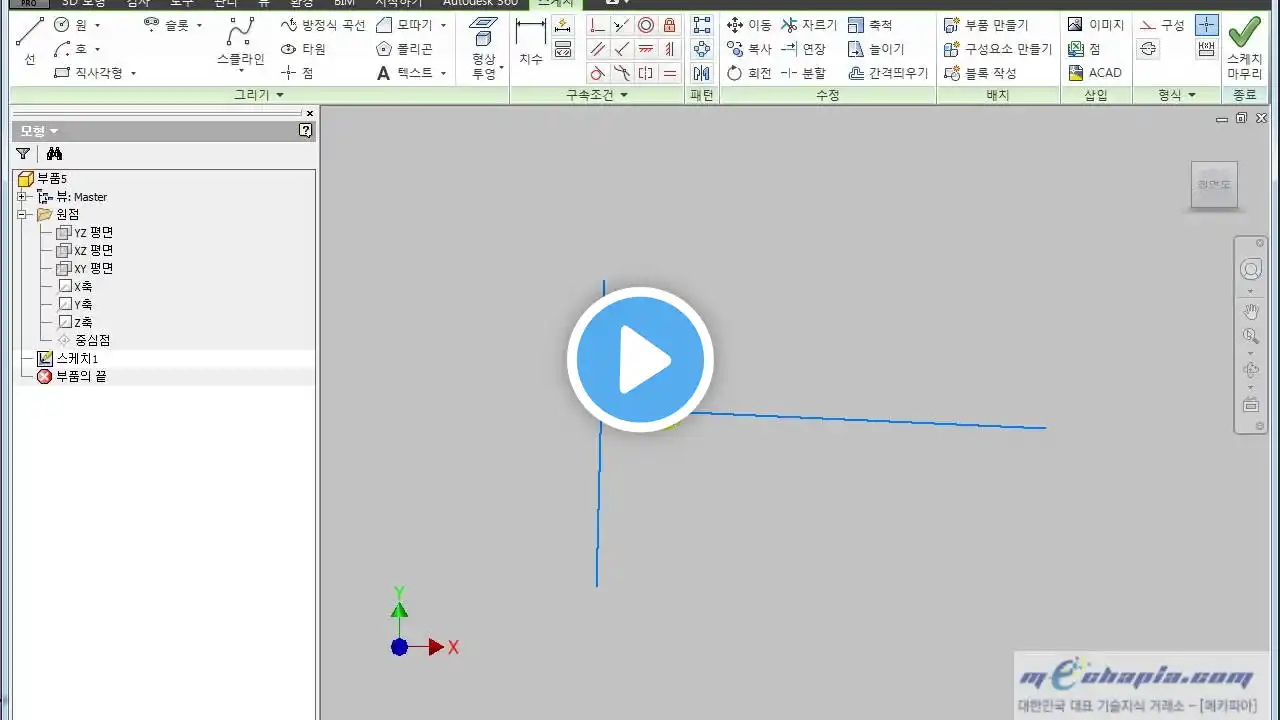Image resolution: width=1280 pixels, height=720 pixels.
Task: Select the Slot (슬롯) tool
Action: click(x=167, y=25)
